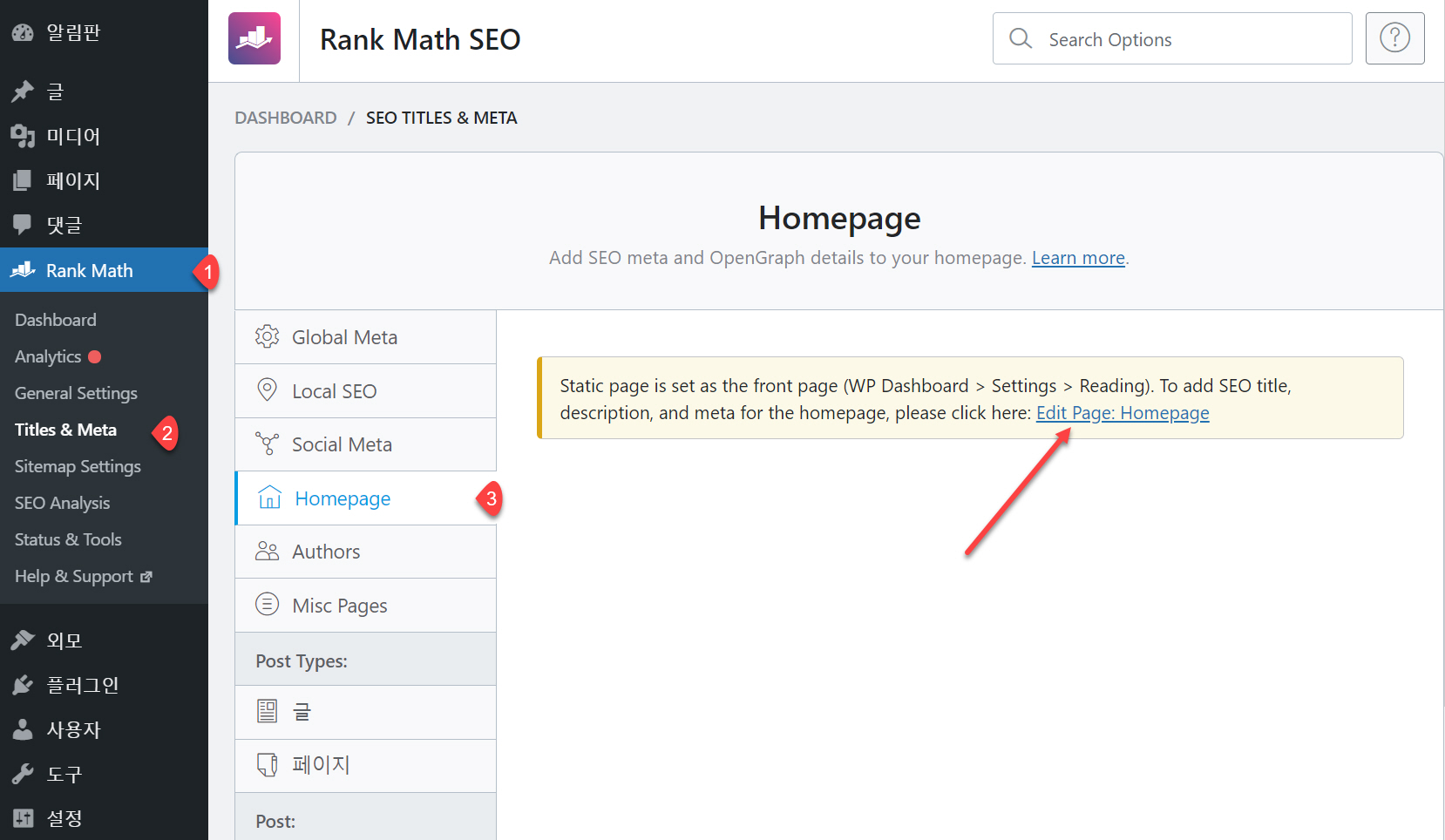Screen dimensions: 1445x840
Task: Open the 설정 menu label
Action: pyautogui.click(x=64, y=818)
